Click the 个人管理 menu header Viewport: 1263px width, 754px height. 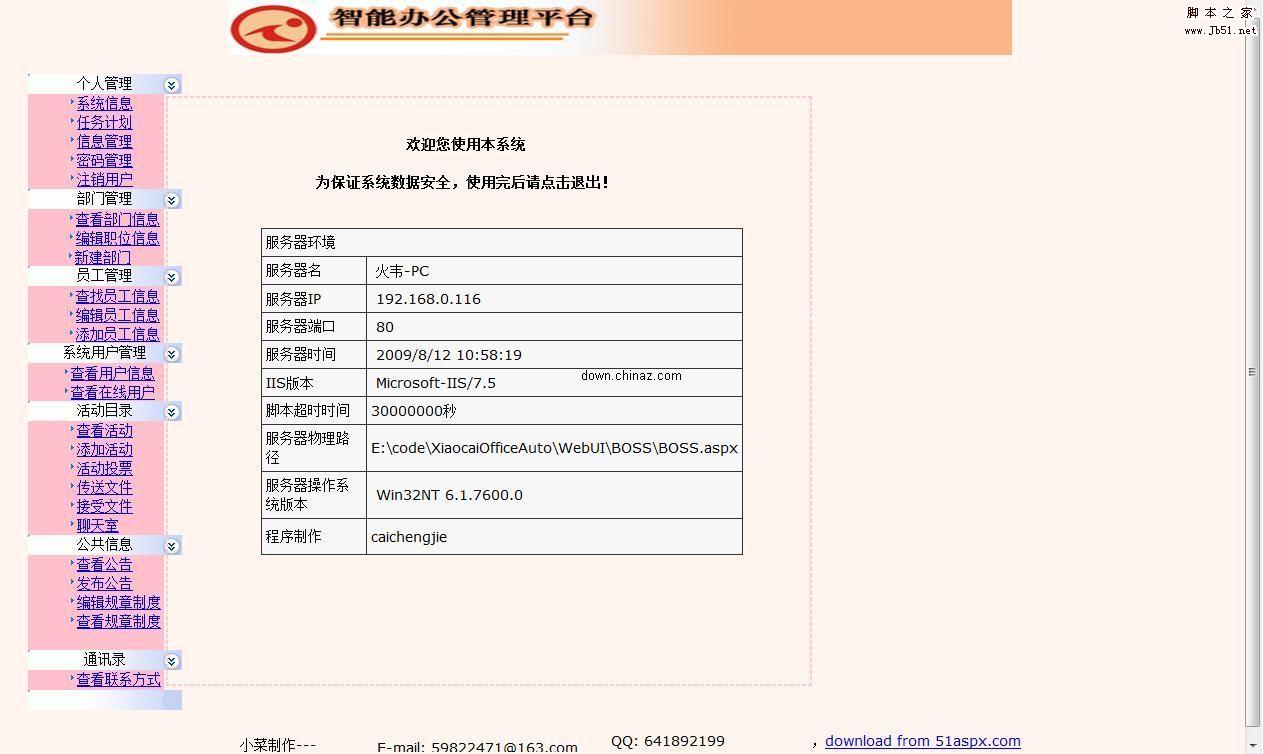point(104,84)
